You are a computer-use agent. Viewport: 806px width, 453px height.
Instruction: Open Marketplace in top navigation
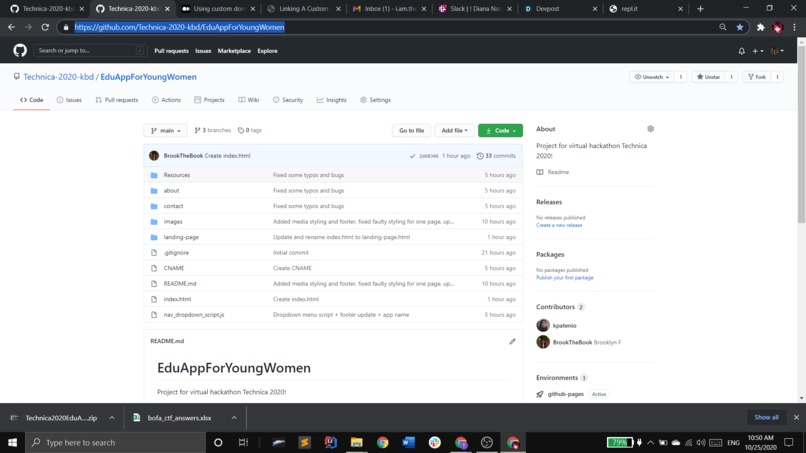click(234, 51)
